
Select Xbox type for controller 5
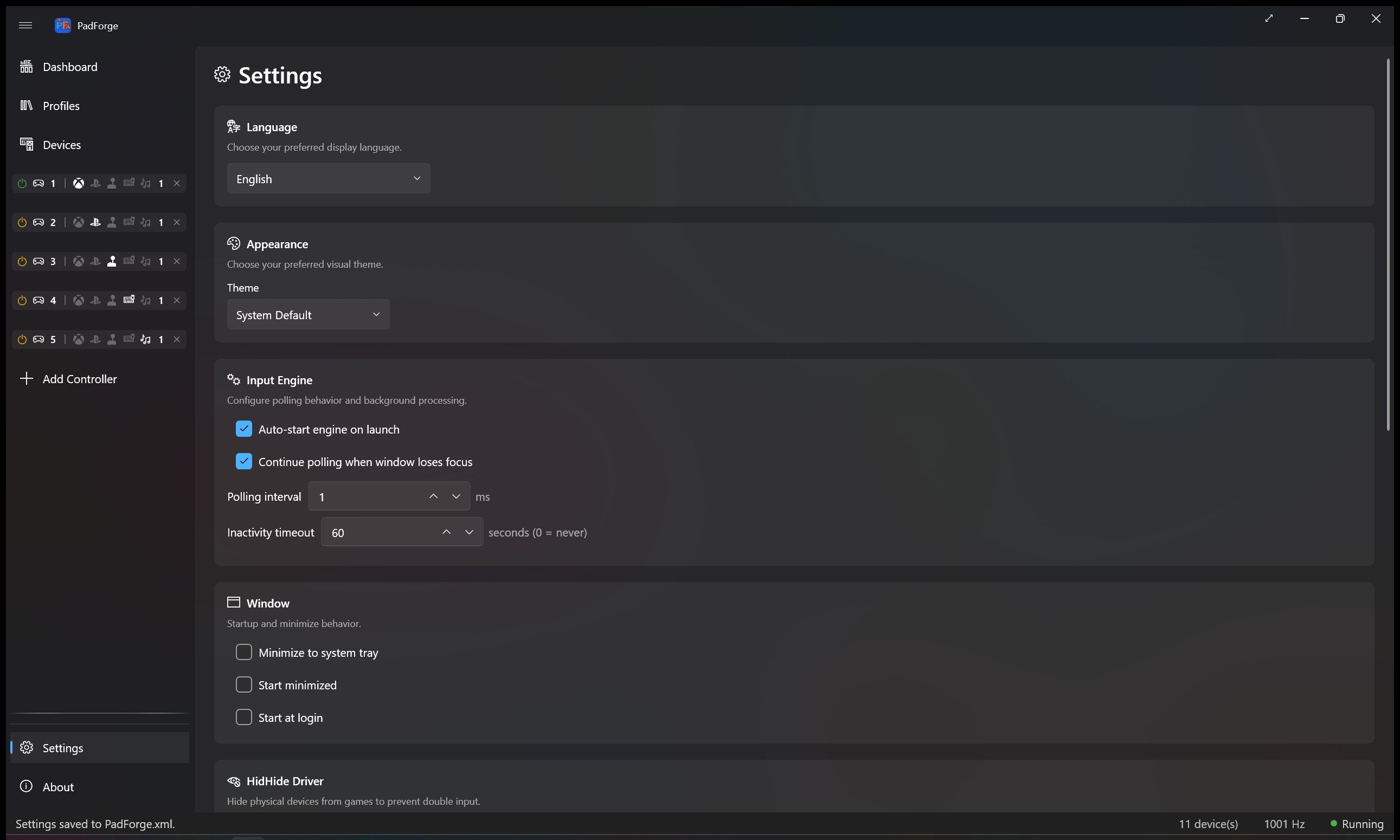[79, 340]
